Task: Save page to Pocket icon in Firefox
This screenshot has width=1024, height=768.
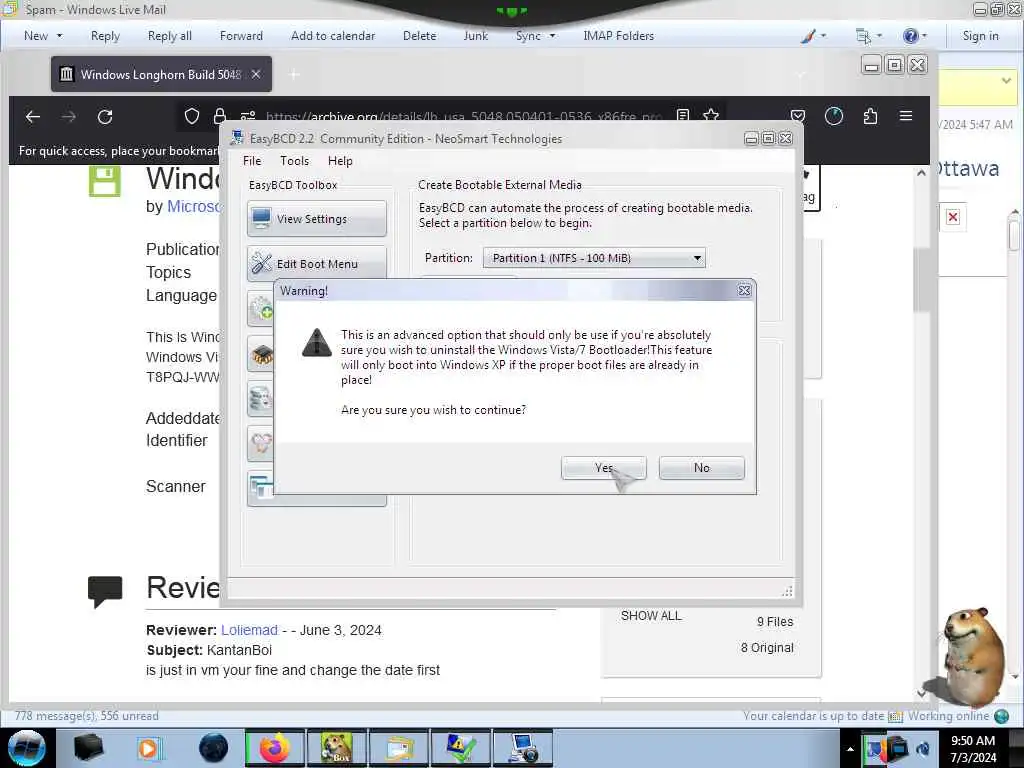Action: [797, 116]
